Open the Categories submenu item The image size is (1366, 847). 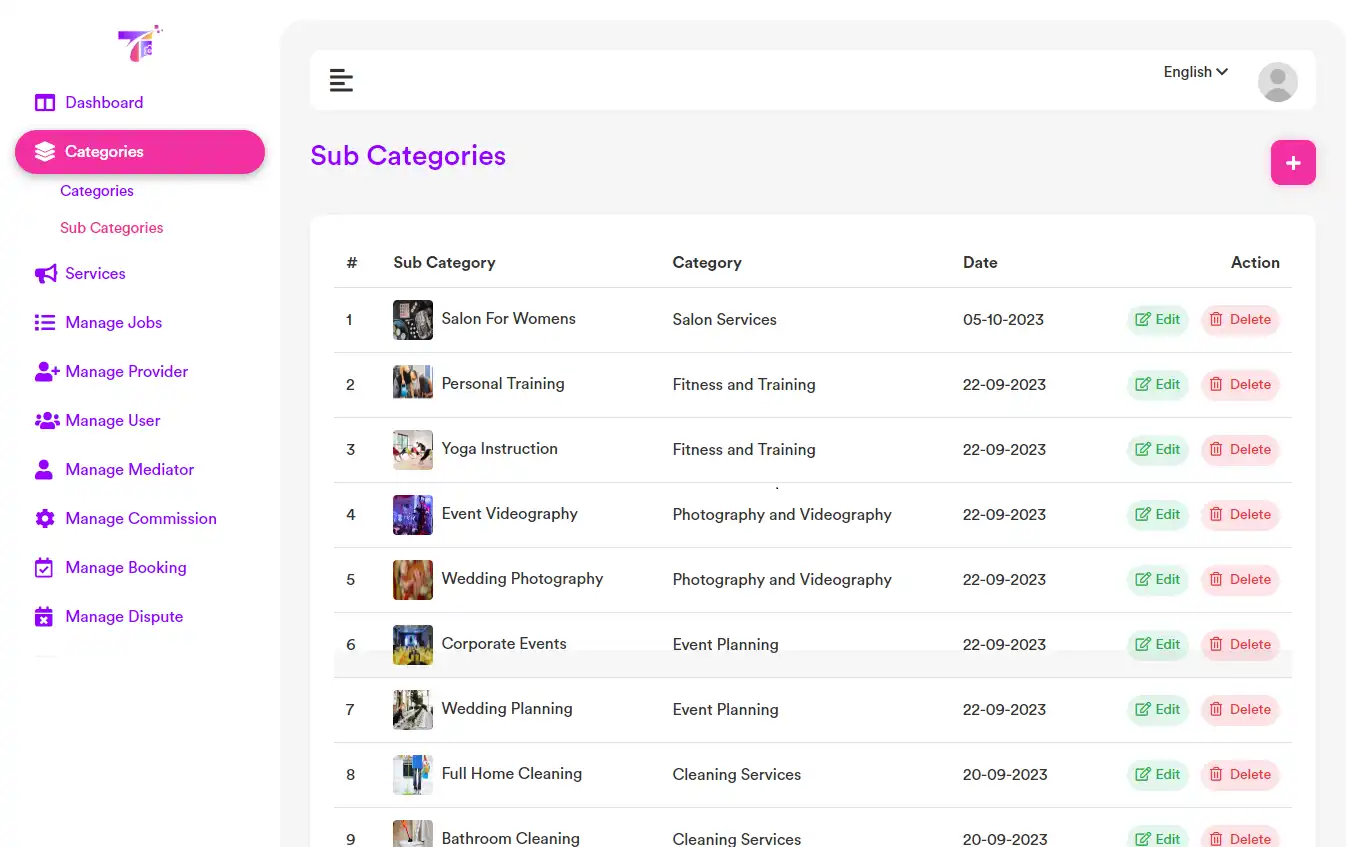(97, 190)
